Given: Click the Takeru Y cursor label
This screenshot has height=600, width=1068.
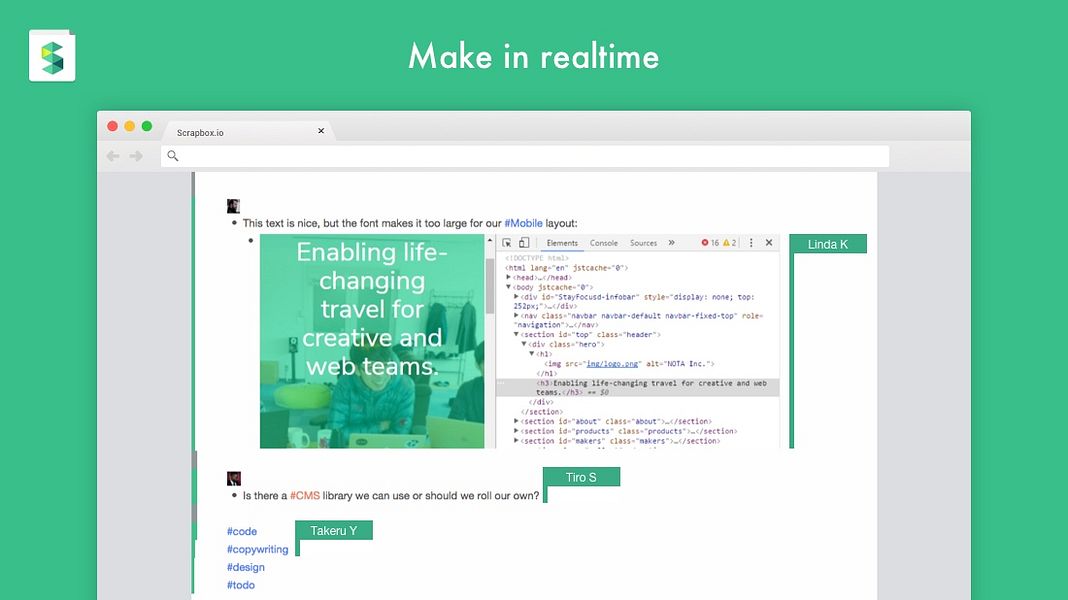Looking at the screenshot, I should [x=334, y=531].
